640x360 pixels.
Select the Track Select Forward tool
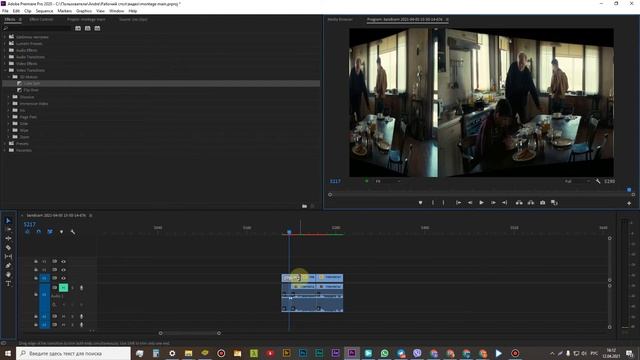click(8, 229)
